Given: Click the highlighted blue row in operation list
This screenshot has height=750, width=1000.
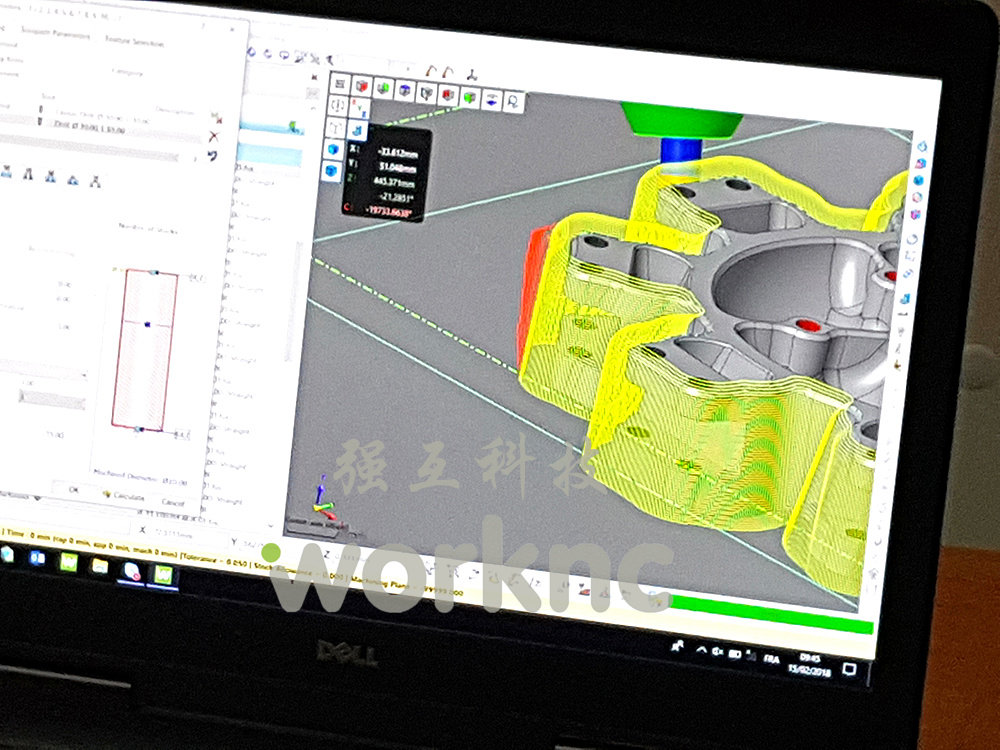Looking at the screenshot, I should (x=269, y=156).
